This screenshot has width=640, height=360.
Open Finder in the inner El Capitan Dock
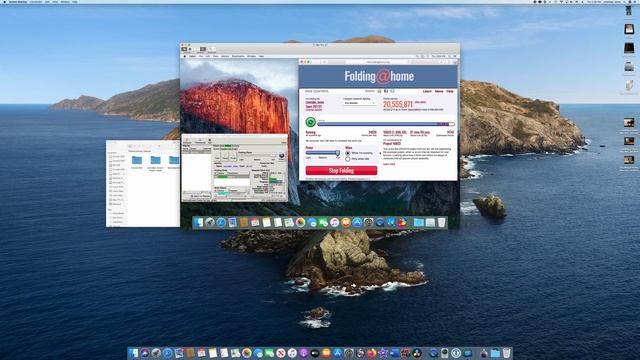point(198,222)
